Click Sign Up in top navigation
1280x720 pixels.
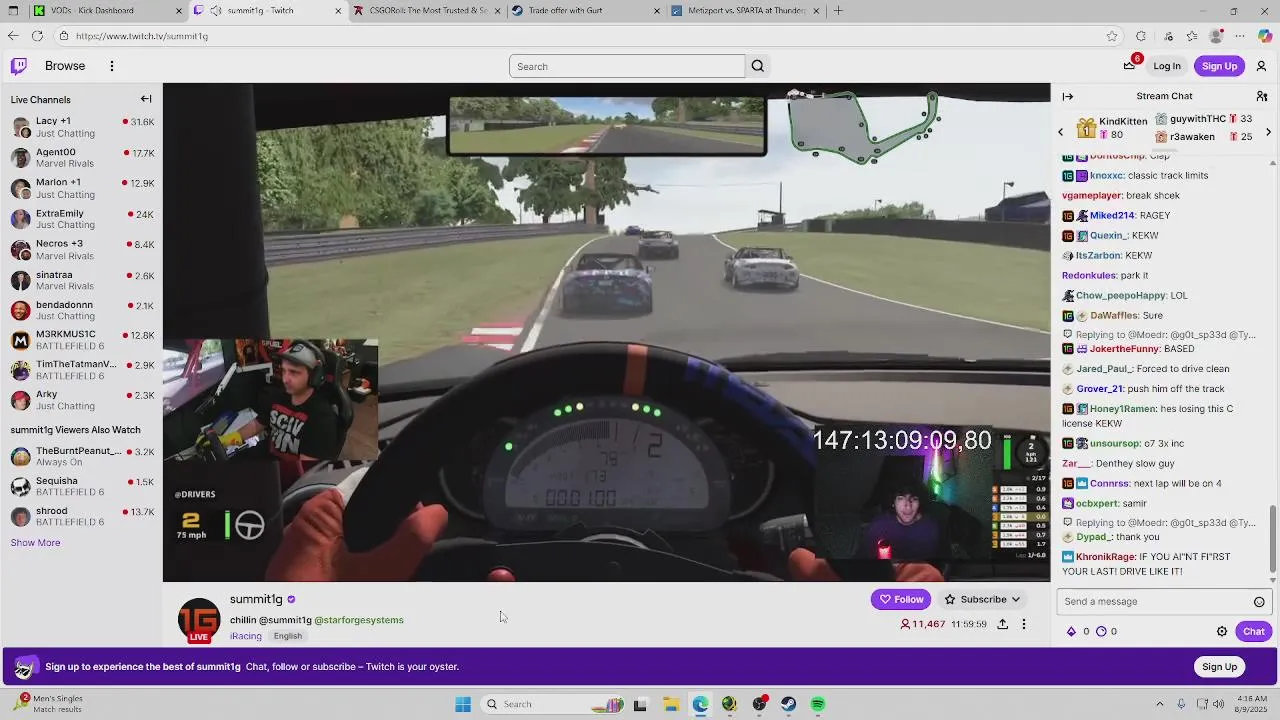(x=1219, y=66)
